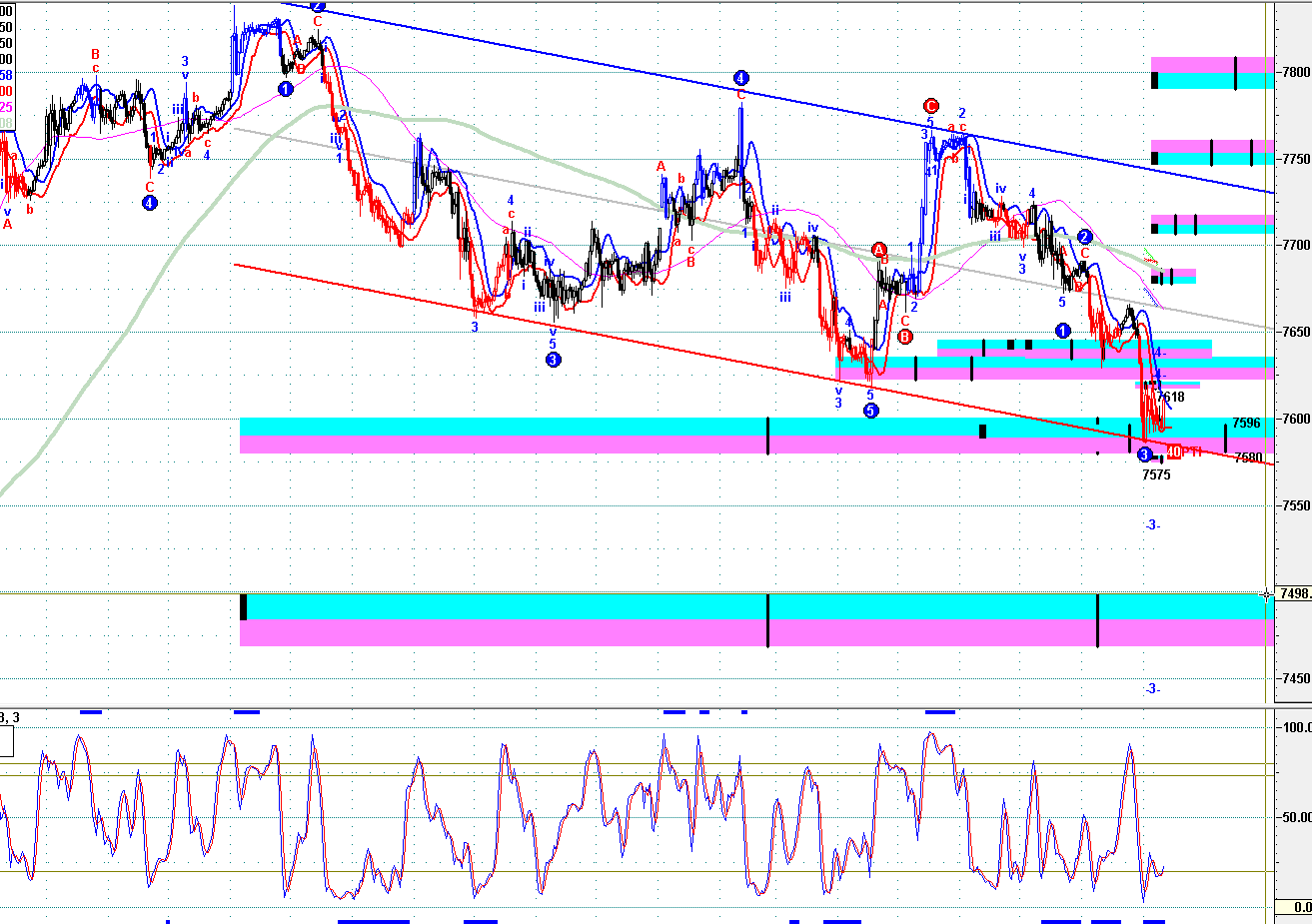Click the 7580 label near red trendline

click(1248, 459)
